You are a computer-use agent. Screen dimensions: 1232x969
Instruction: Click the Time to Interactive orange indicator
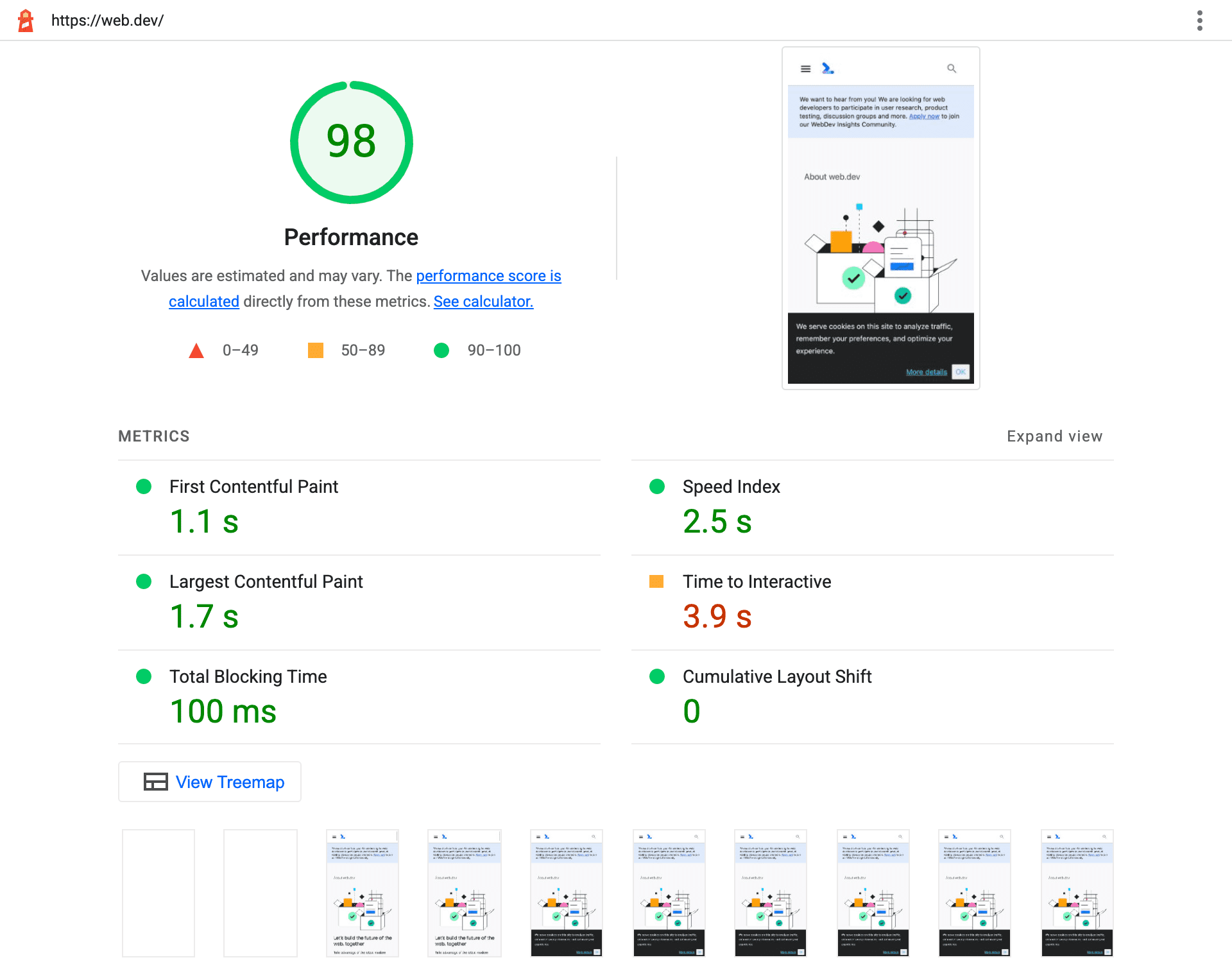[655, 581]
